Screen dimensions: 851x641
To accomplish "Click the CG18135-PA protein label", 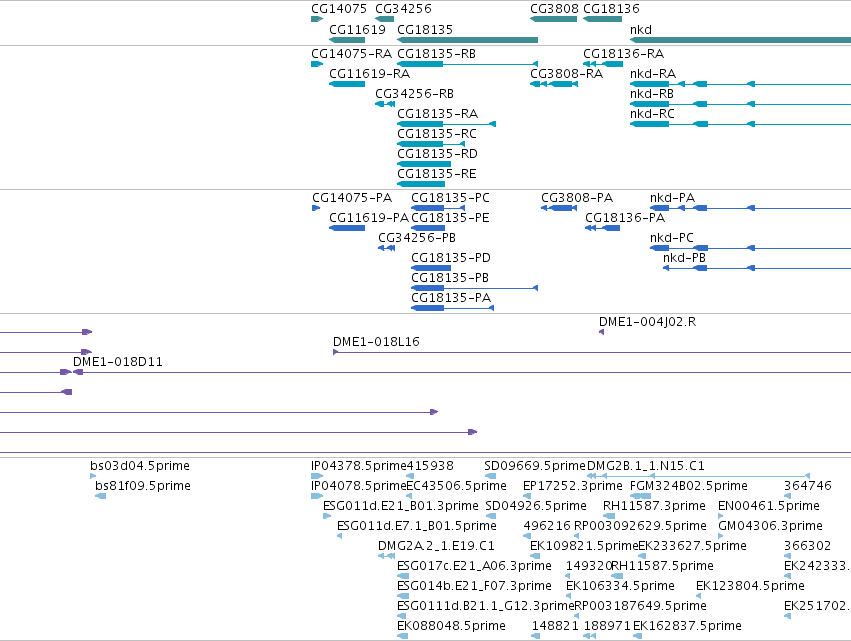I will pos(451,299).
